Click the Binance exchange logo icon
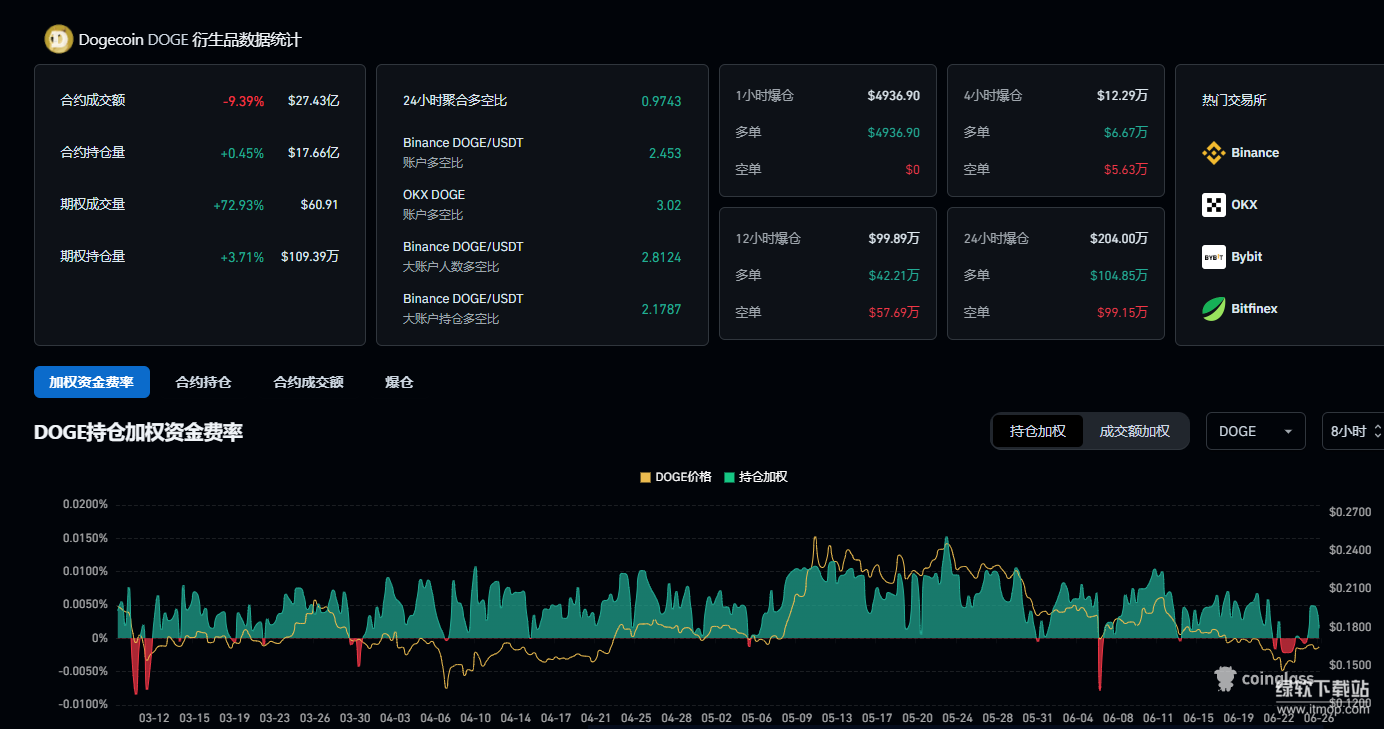1384x729 pixels. [1214, 153]
